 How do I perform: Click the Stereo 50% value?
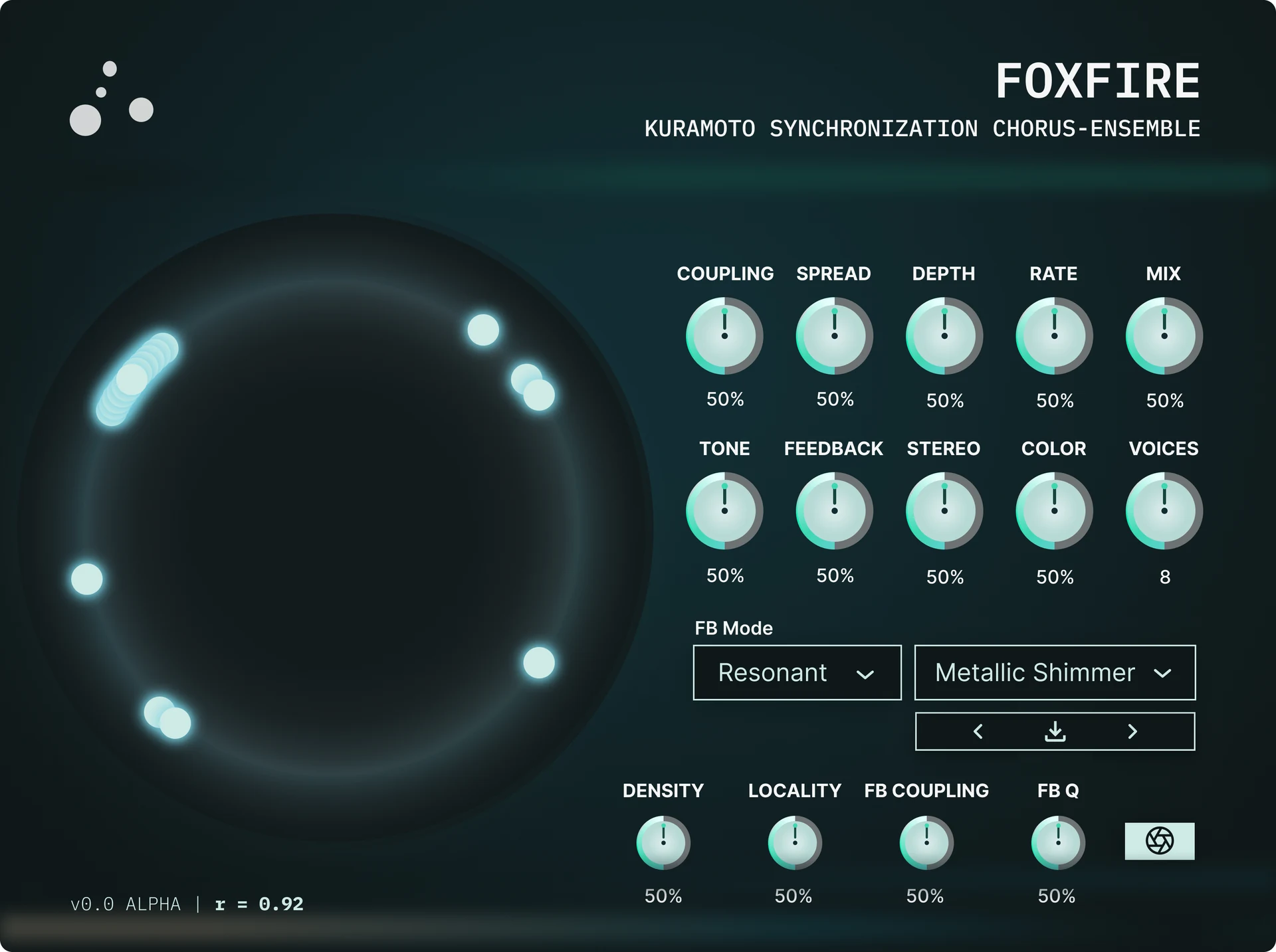point(945,577)
